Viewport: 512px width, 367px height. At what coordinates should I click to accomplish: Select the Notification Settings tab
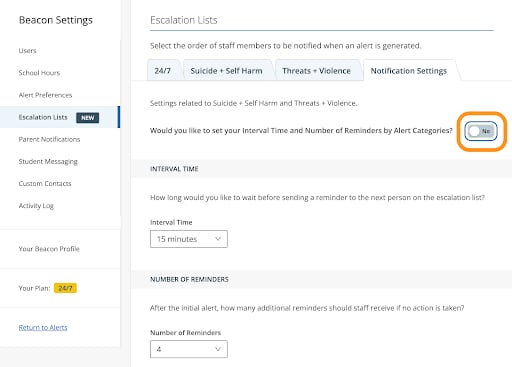409,71
